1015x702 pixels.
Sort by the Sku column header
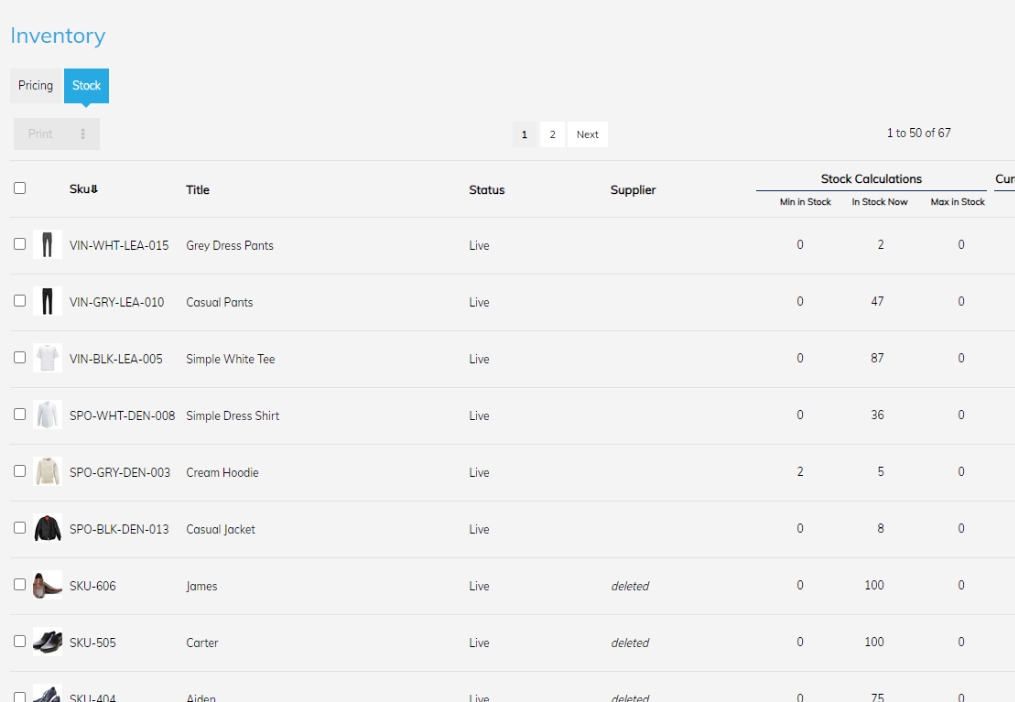point(84,189)
